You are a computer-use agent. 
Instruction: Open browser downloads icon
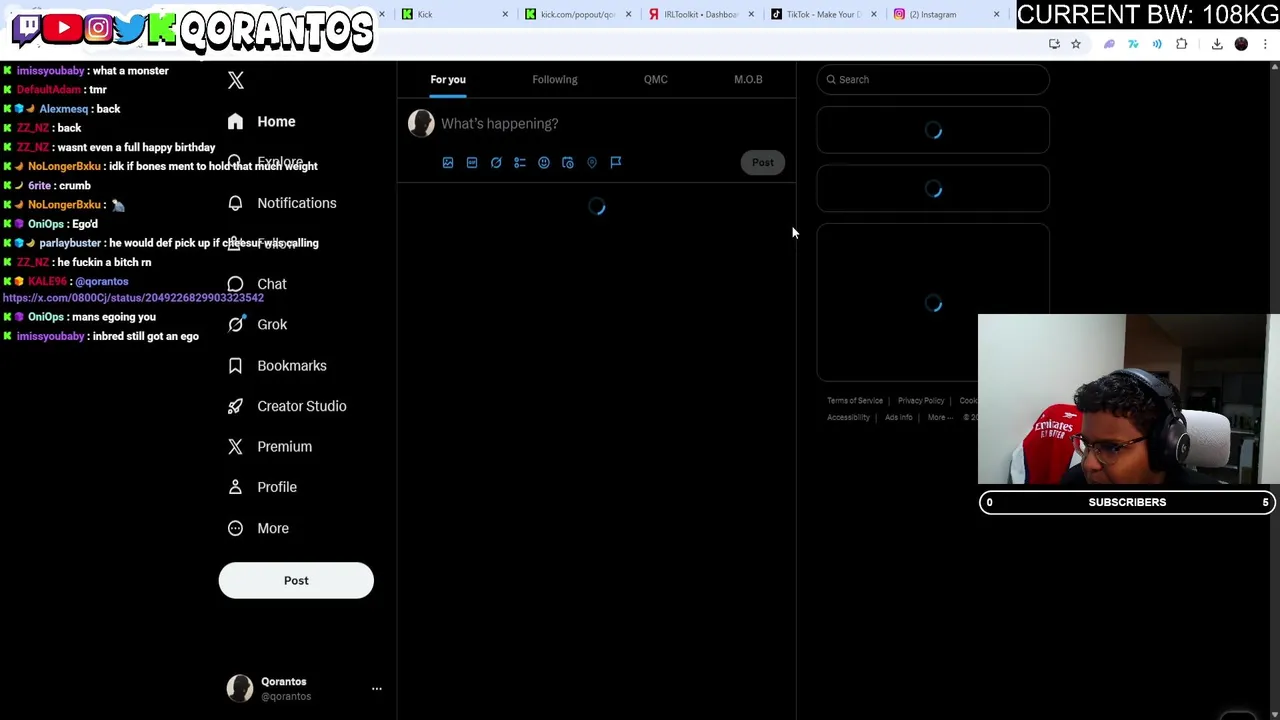pyautogui.click(x=1217, y=44)
